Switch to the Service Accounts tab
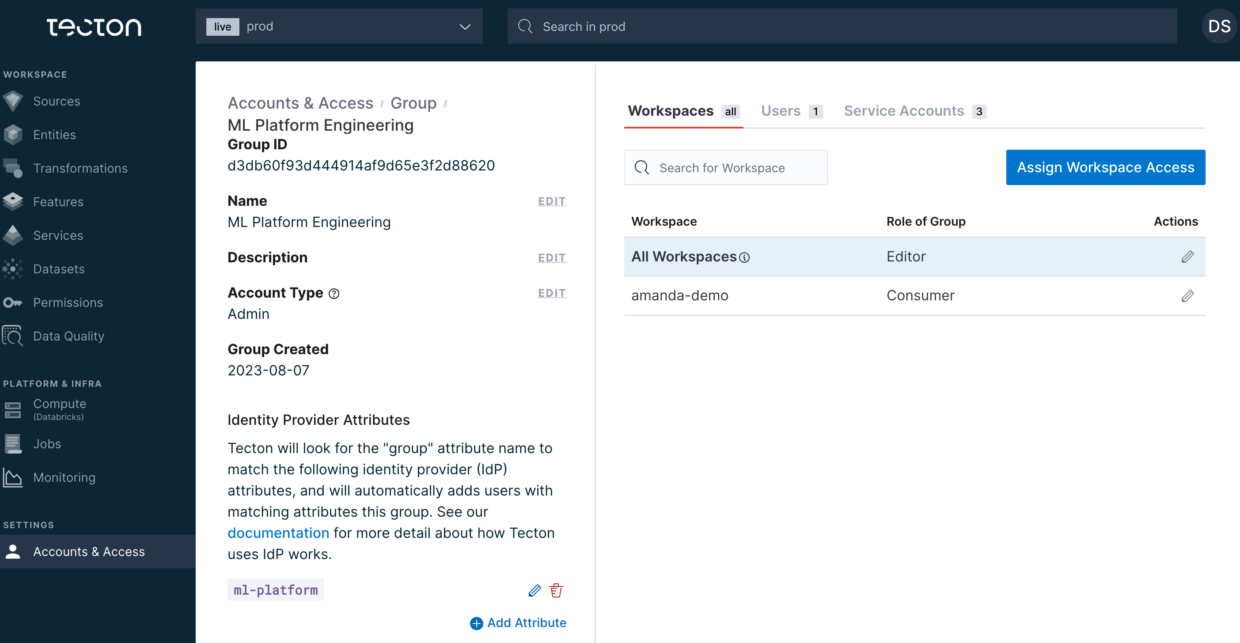Viewport: 1240px width, 643px height. tap(904, 111)
